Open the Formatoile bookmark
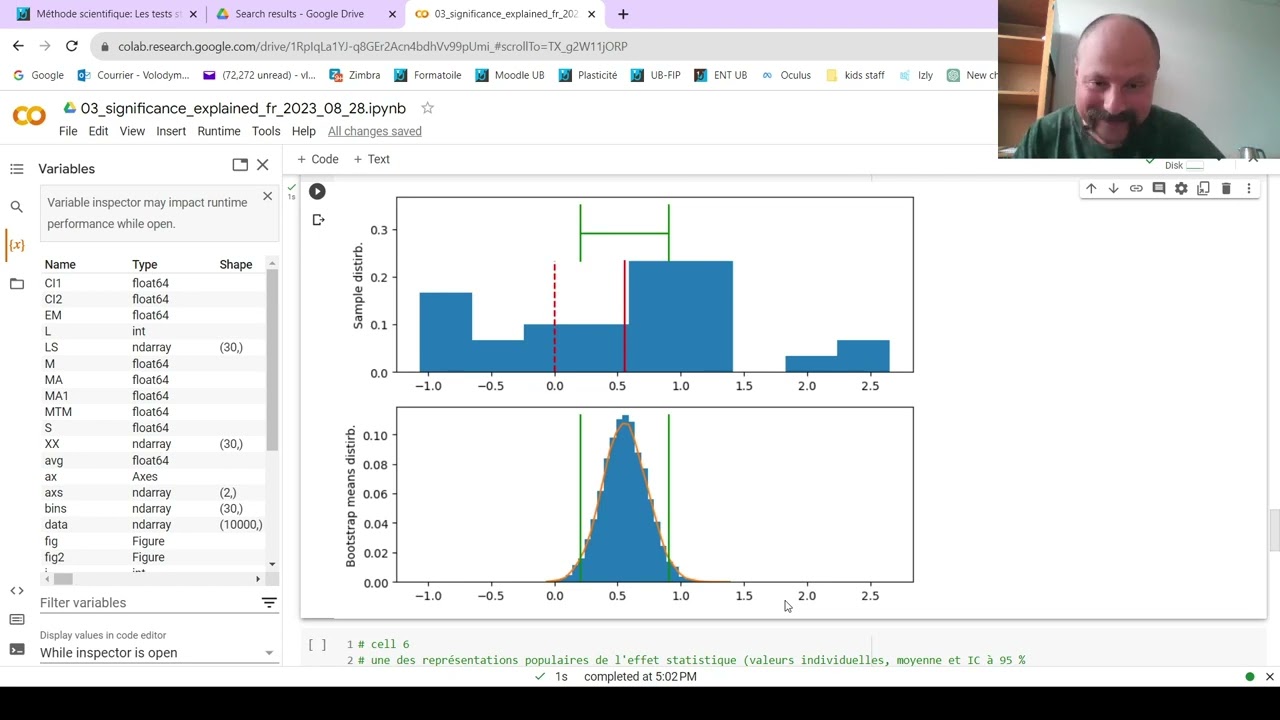Image resolution: width=1280 pixels, height=720 pixels. [428, 75]
